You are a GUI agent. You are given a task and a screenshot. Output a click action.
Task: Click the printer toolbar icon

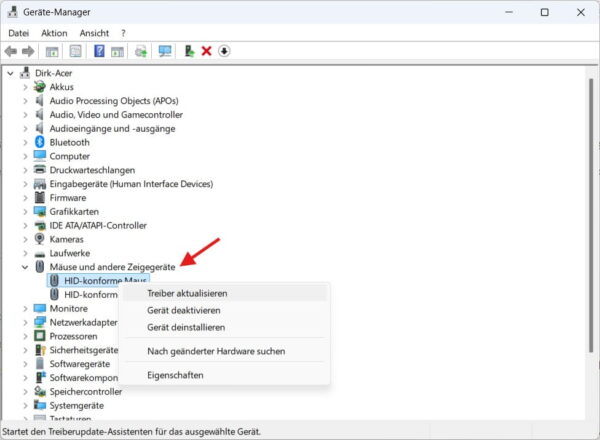point(141,51)
